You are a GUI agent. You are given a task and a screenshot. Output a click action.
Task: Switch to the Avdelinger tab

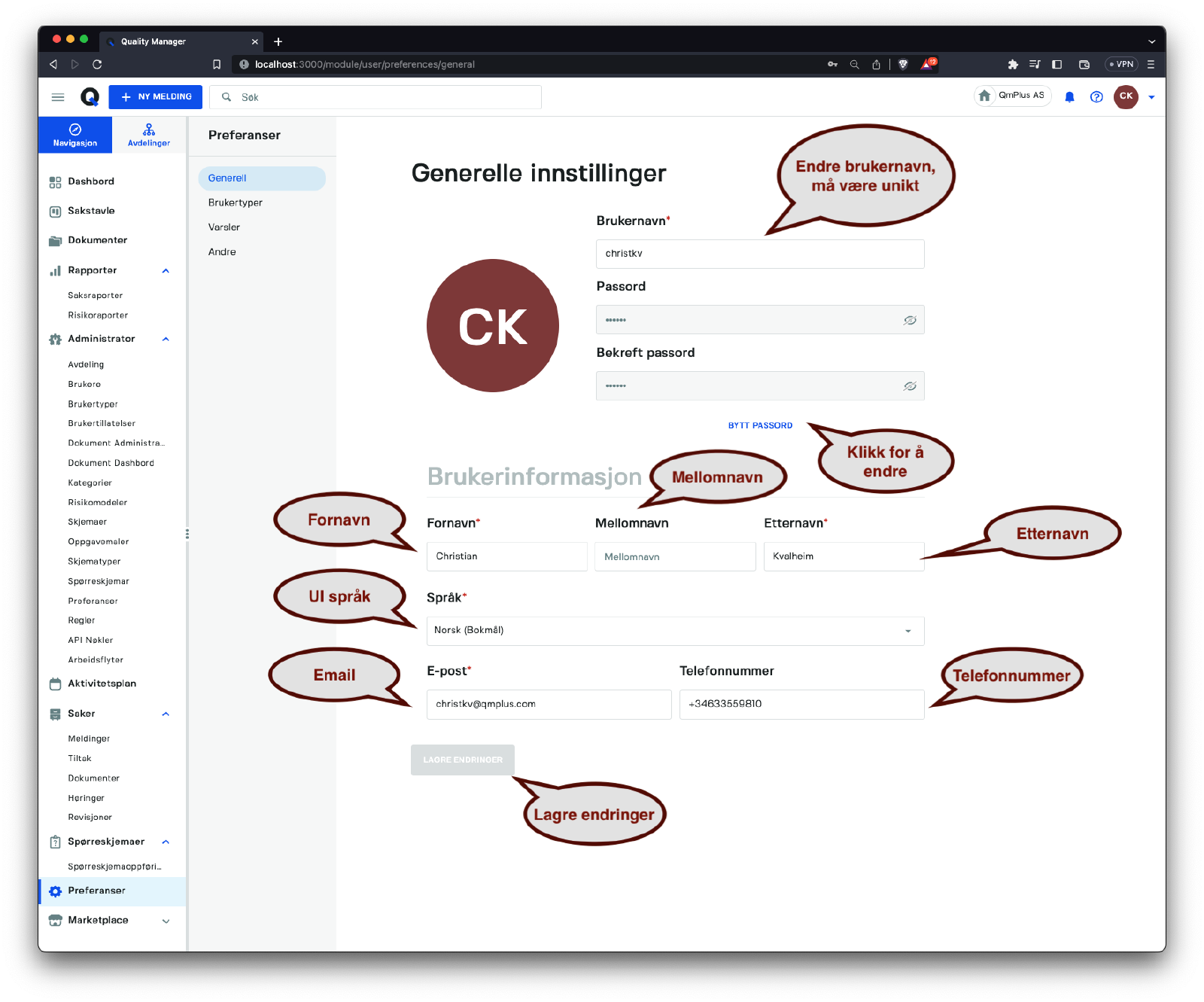[149, 136]
